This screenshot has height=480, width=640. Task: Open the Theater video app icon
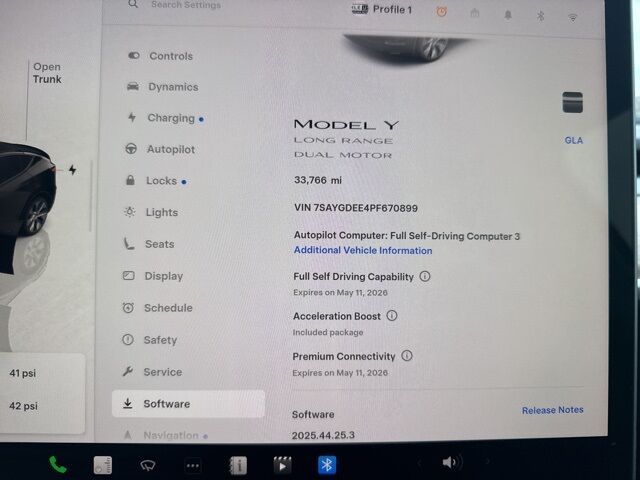[283, 464]
